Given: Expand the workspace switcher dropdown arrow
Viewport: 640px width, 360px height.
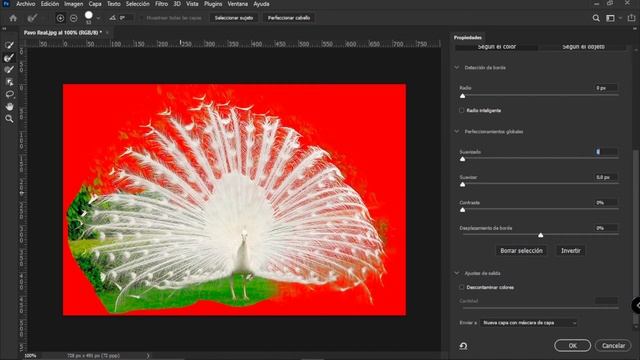Looking at the screenshot, I should click(x=620, y=18).
